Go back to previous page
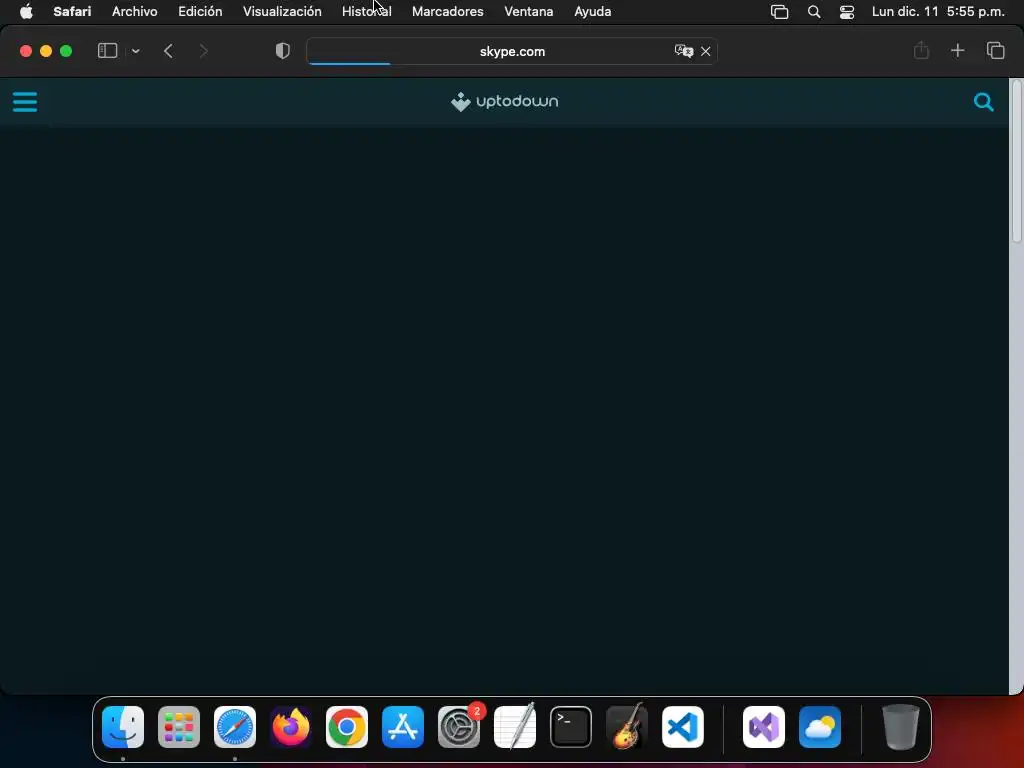The height and width of the screenshot is (768, 1024). pyautogui.click(x=168, y=51)
